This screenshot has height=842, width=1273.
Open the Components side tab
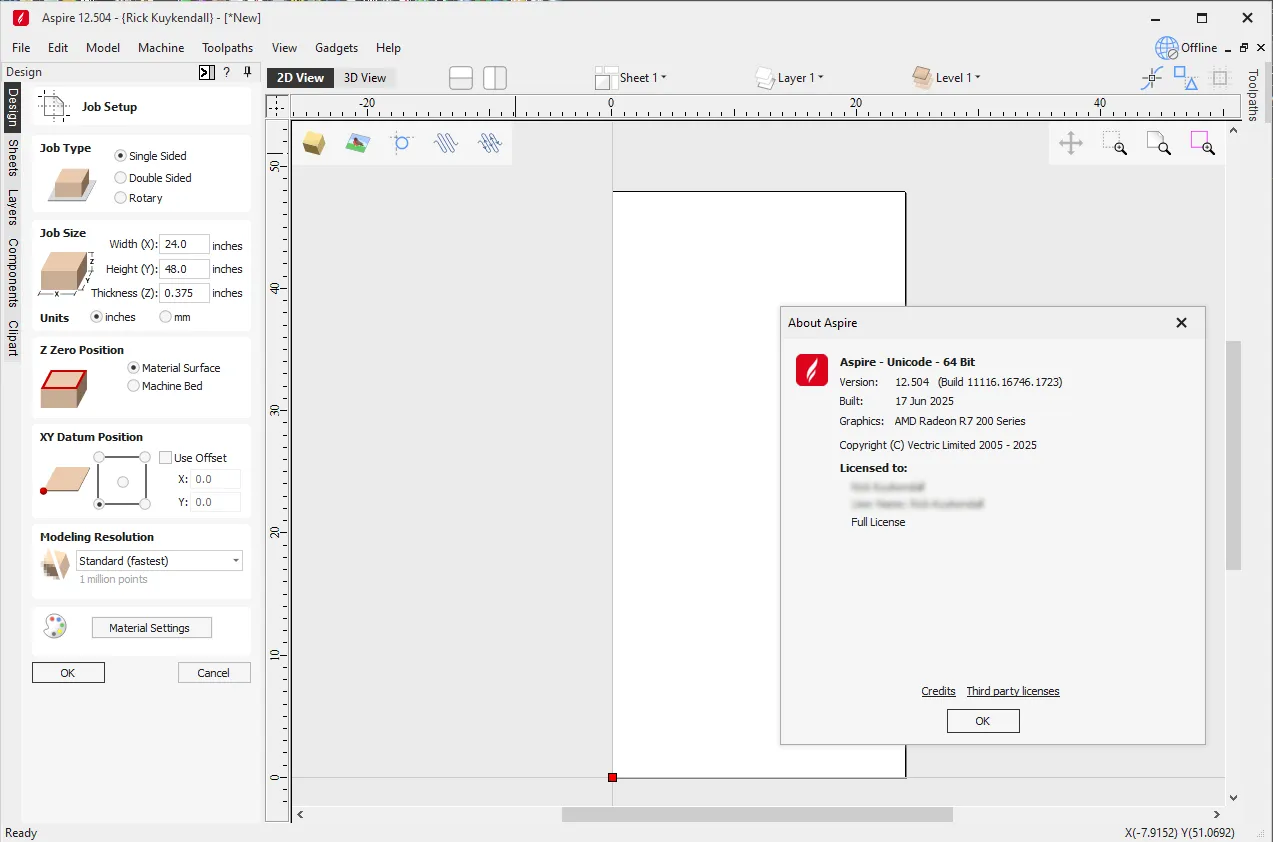tap(13, 272)
